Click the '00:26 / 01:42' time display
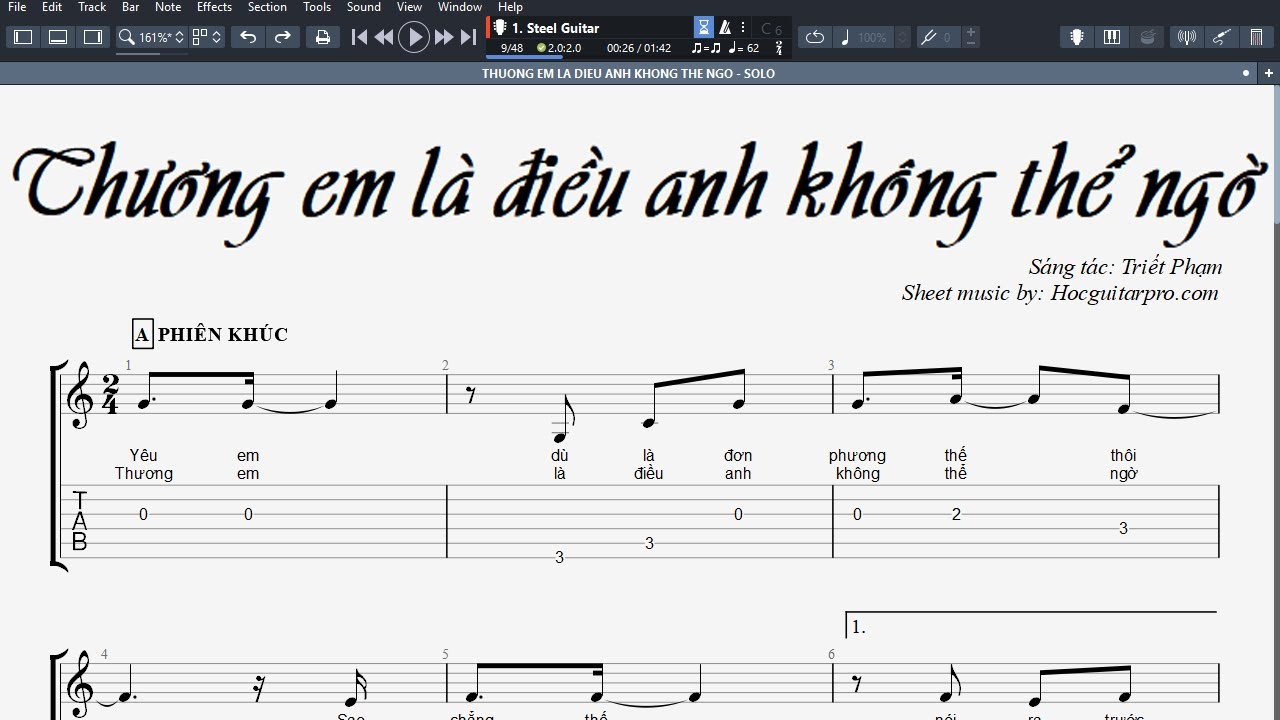Image resolution: width=1280 pixels, height=720 pixels. pos(639,48)
